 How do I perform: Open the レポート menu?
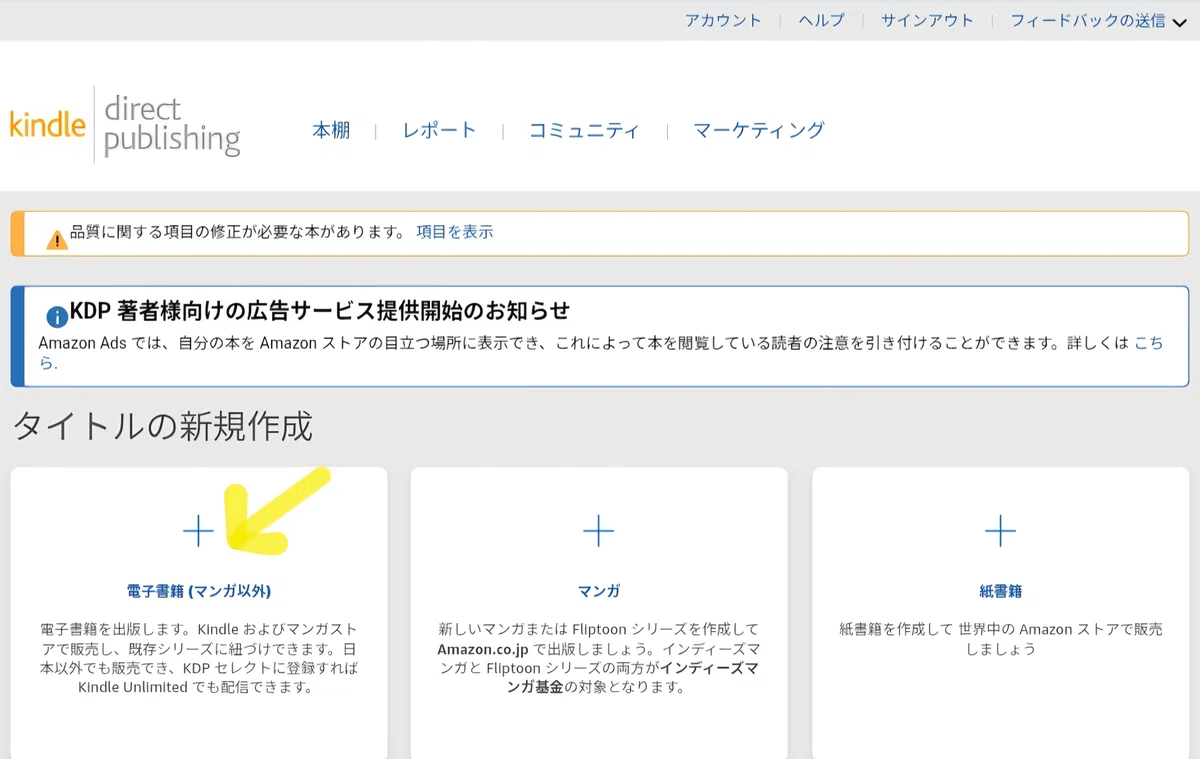[439, 130]
